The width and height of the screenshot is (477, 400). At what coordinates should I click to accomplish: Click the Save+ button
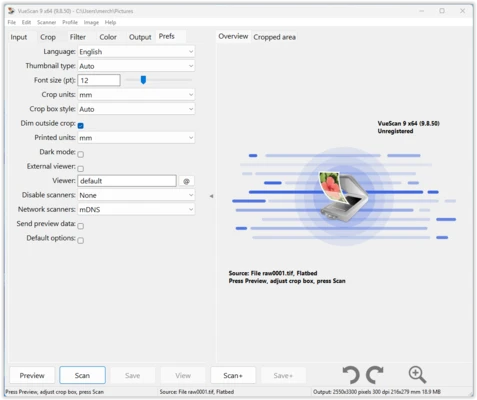click(283, 375)
